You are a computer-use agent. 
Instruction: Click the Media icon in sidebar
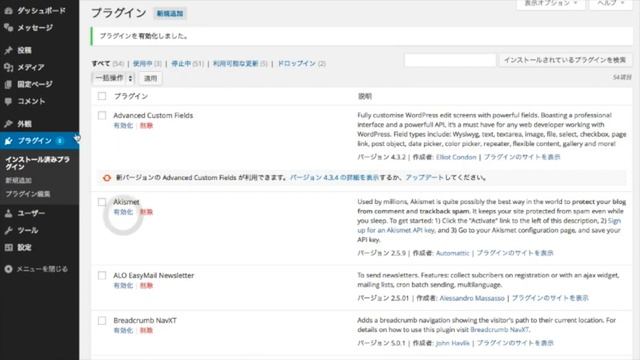(x=8, y=67)
